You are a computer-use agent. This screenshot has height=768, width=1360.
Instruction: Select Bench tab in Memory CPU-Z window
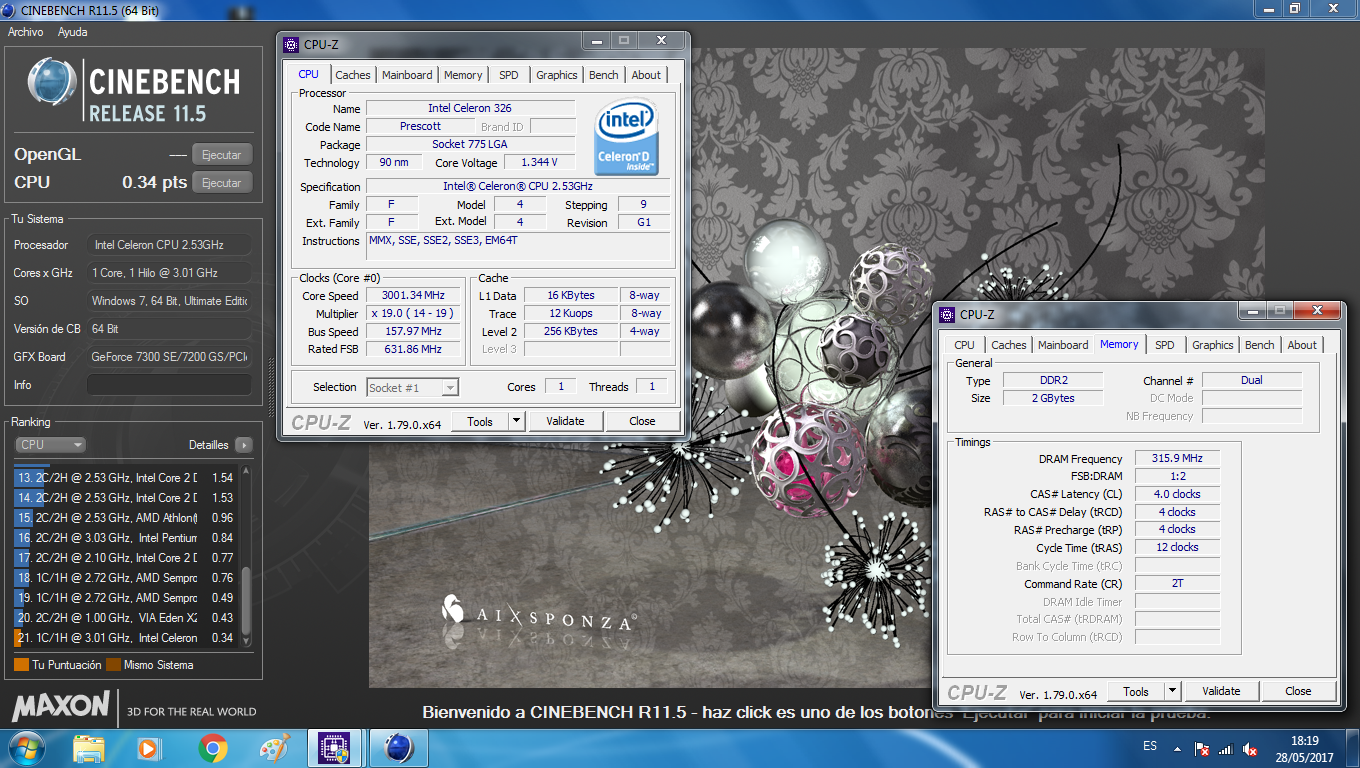coord(1260,345)
